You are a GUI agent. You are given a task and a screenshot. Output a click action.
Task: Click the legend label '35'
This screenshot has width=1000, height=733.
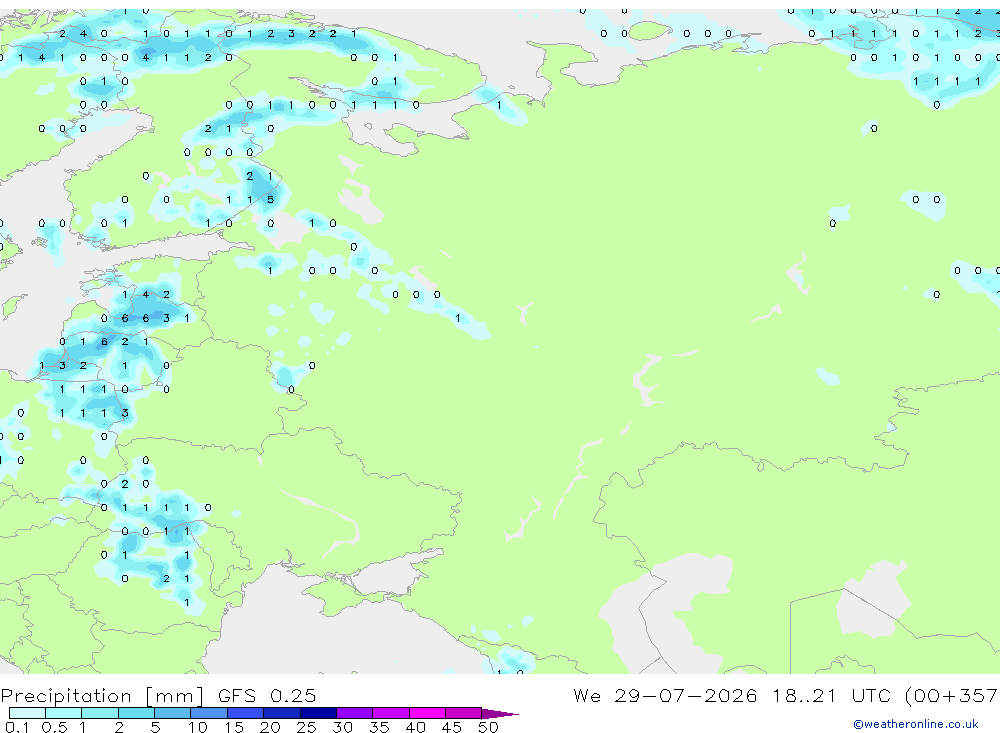[379, 727]
